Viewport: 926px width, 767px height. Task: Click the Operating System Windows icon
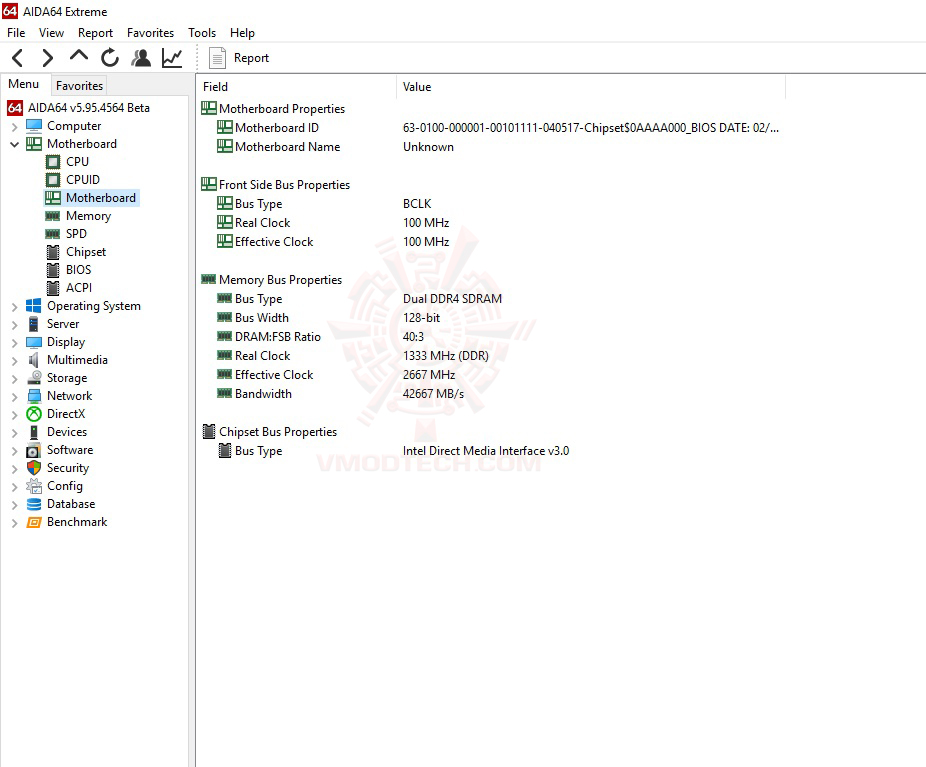[34, 306]
